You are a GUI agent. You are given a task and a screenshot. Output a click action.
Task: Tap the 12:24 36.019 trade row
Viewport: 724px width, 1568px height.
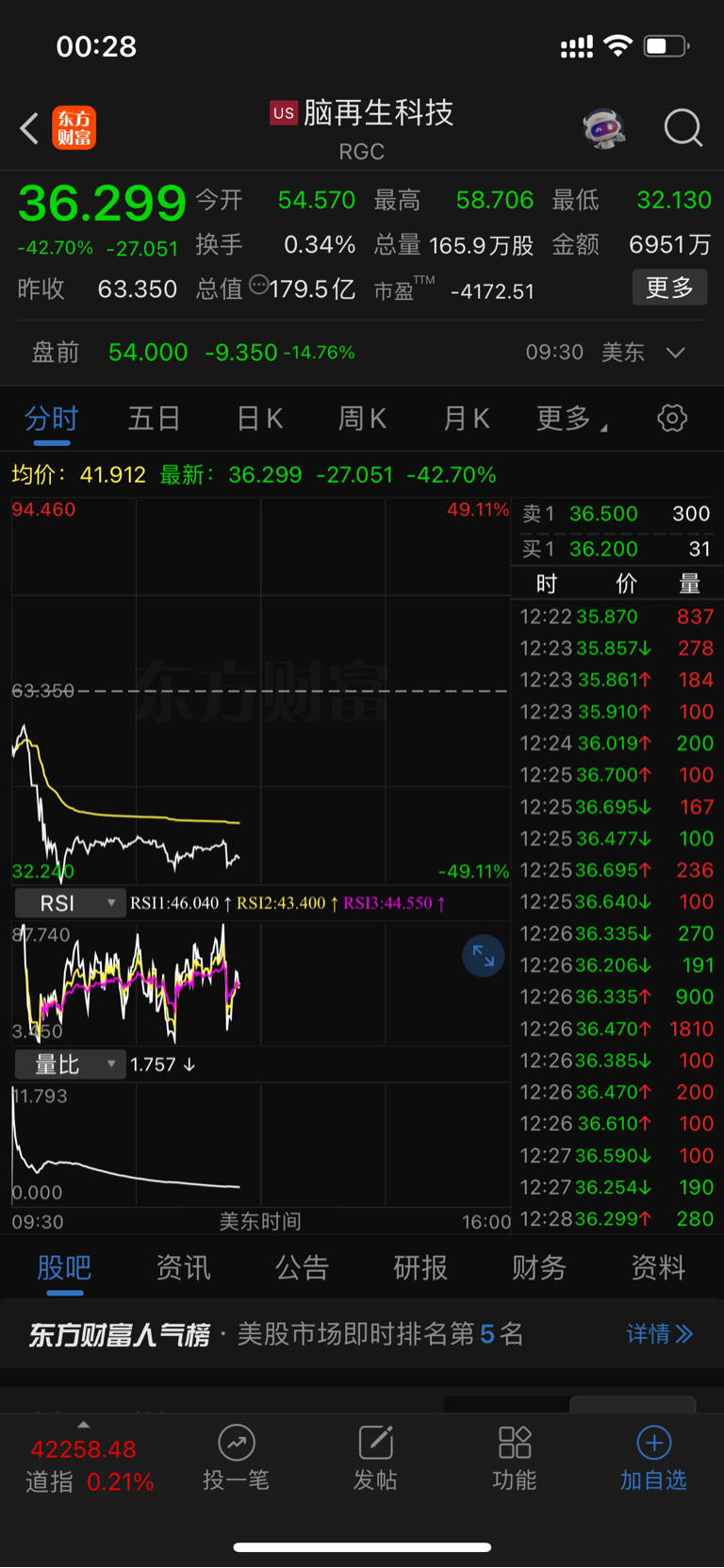coord(617,743)
